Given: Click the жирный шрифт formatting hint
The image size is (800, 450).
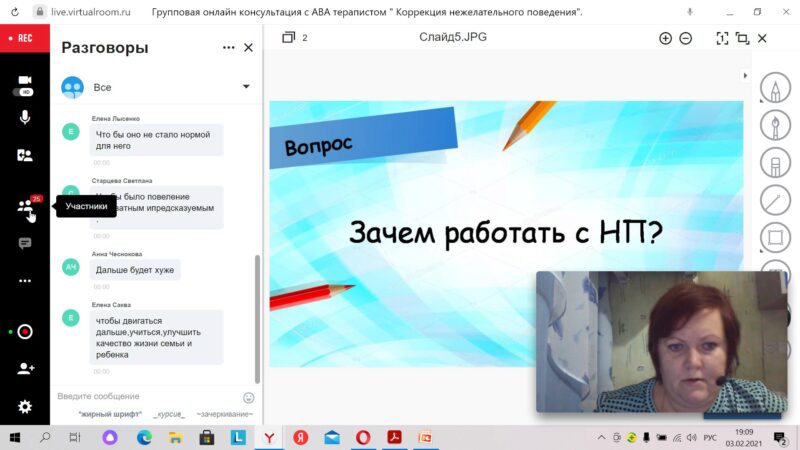Looking at the screenshot, I should [110, 414].
